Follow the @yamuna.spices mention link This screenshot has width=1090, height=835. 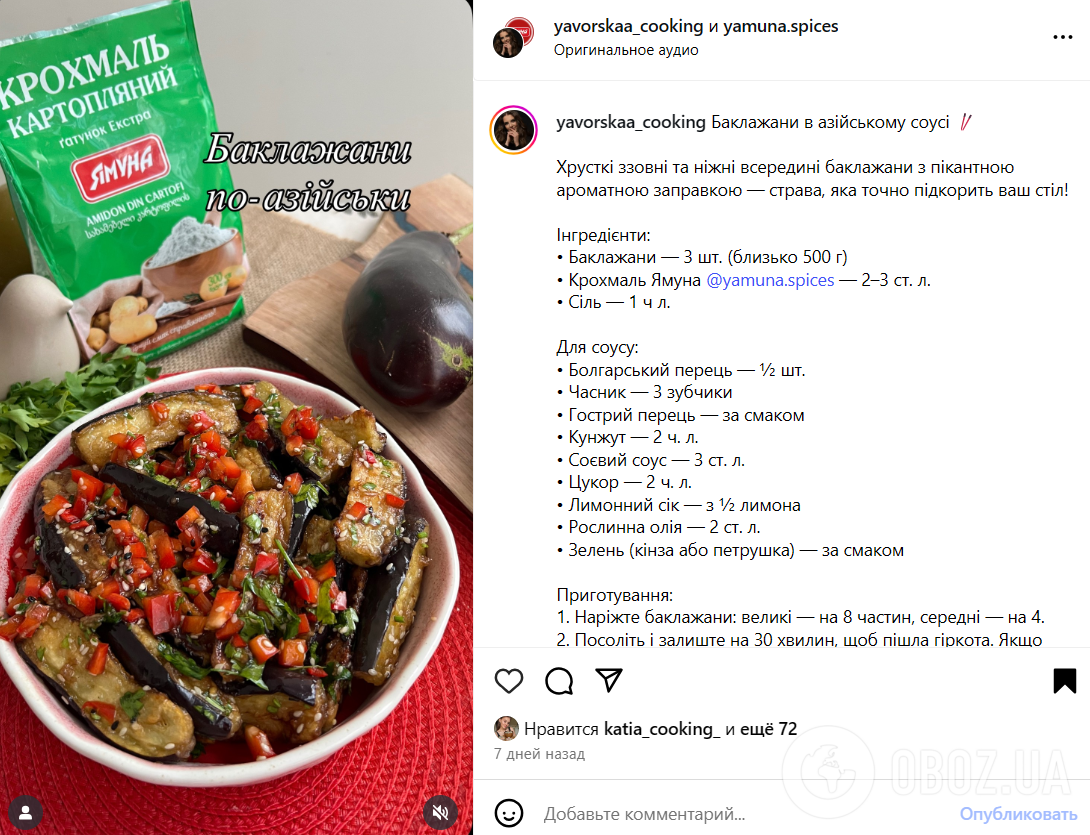(x=770, y=280)
